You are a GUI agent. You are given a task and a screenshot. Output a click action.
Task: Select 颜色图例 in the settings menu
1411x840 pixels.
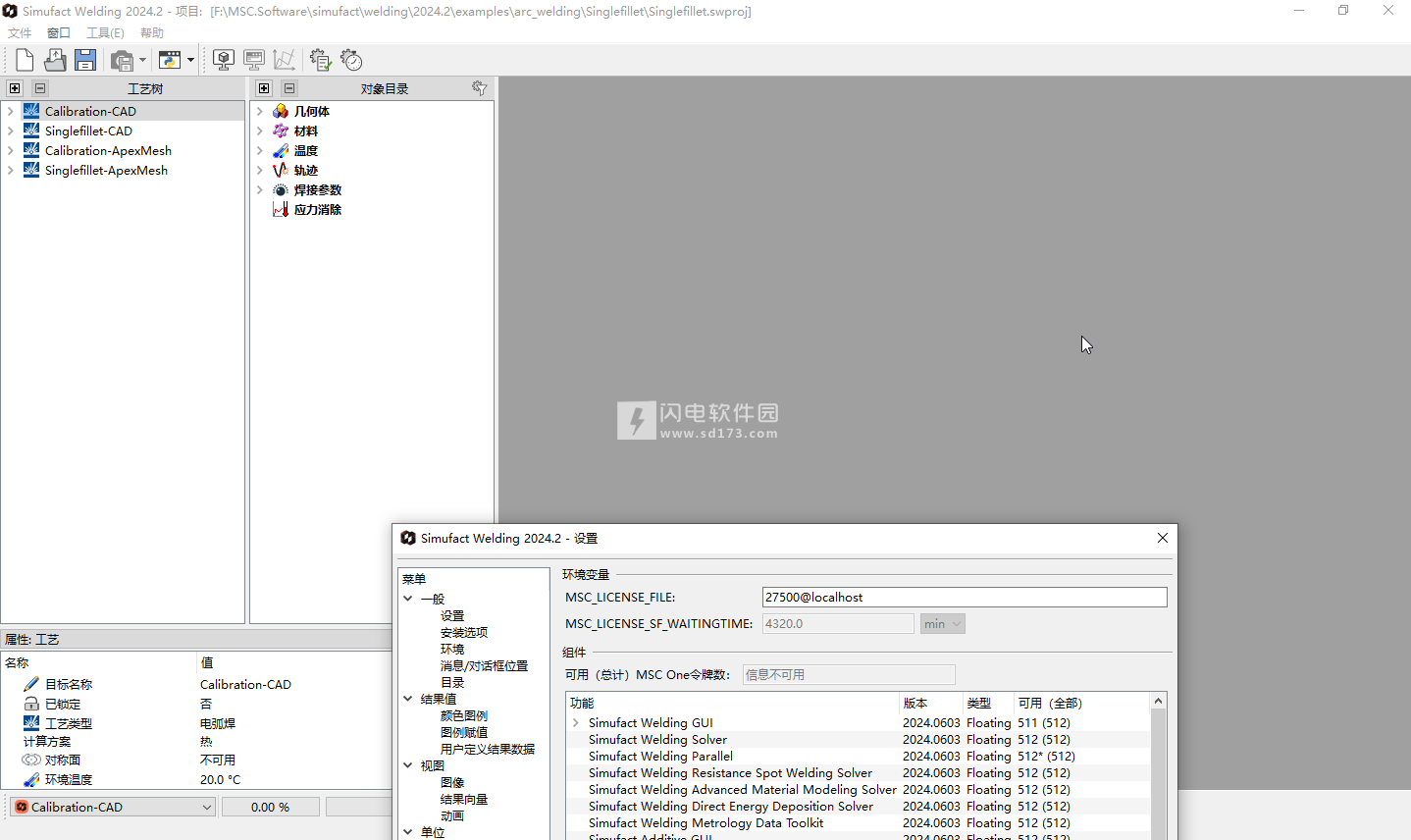(464, 716)
